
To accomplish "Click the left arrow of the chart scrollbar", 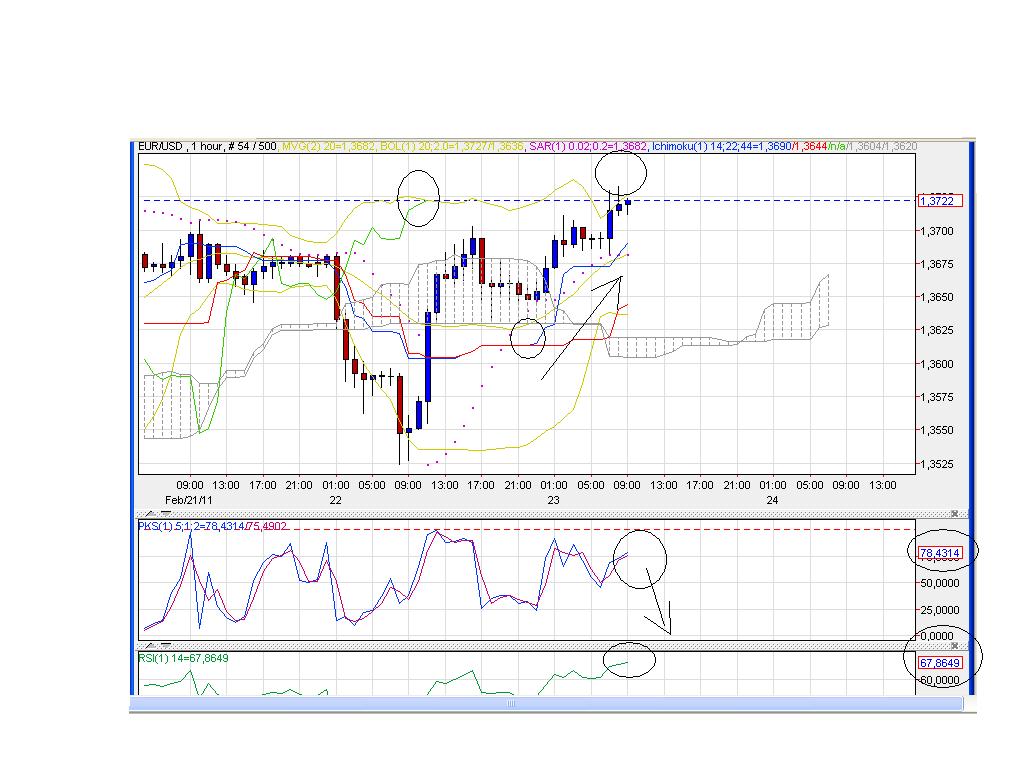I will [132, 704].
